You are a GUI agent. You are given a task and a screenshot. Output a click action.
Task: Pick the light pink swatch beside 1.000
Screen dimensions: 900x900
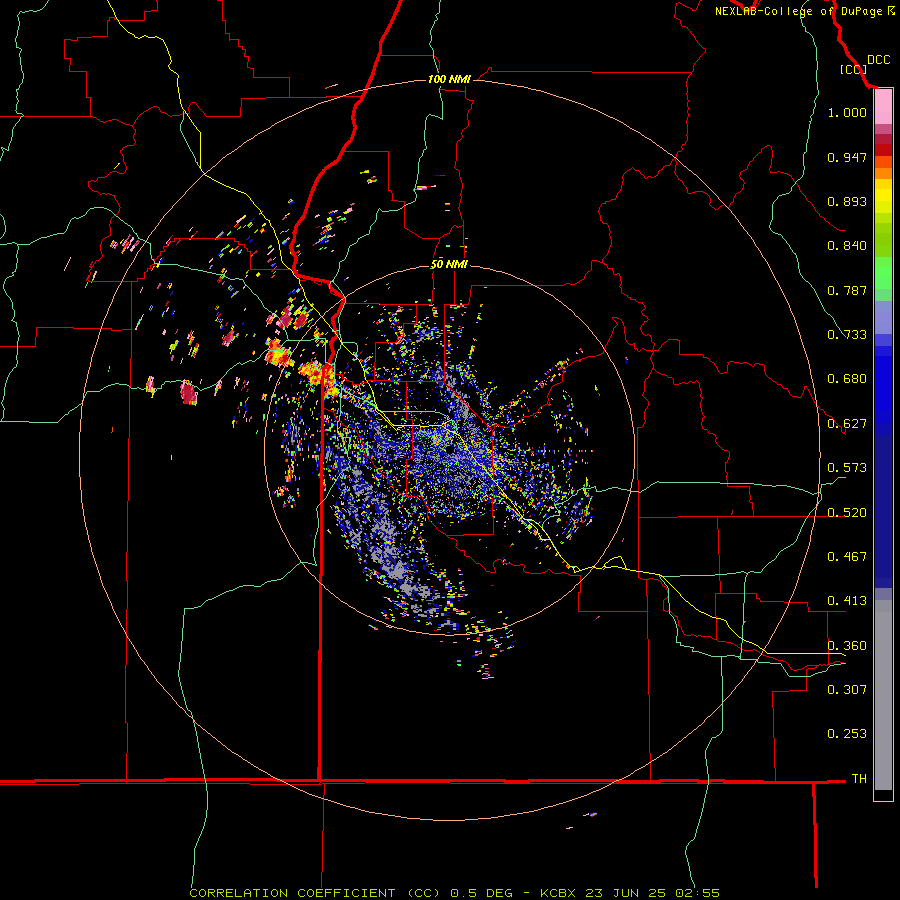pos(883,107)
